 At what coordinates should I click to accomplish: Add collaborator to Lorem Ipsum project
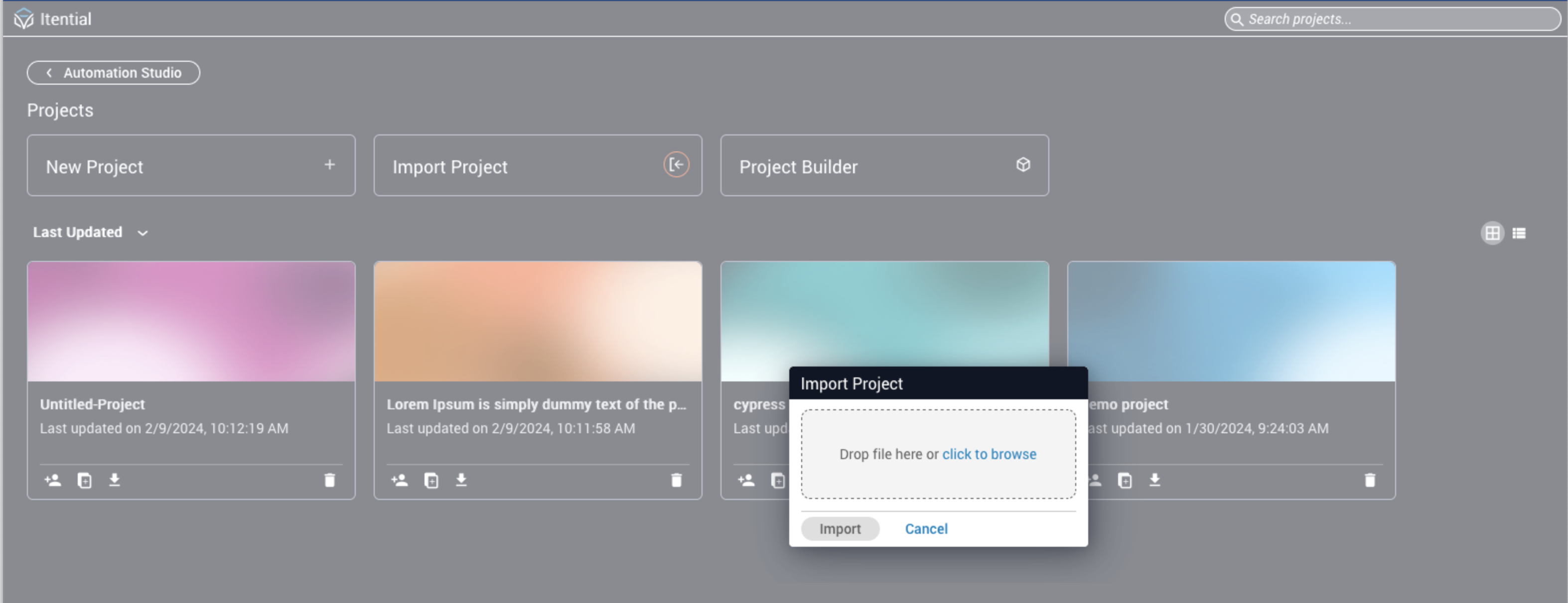tap(399, 480)
